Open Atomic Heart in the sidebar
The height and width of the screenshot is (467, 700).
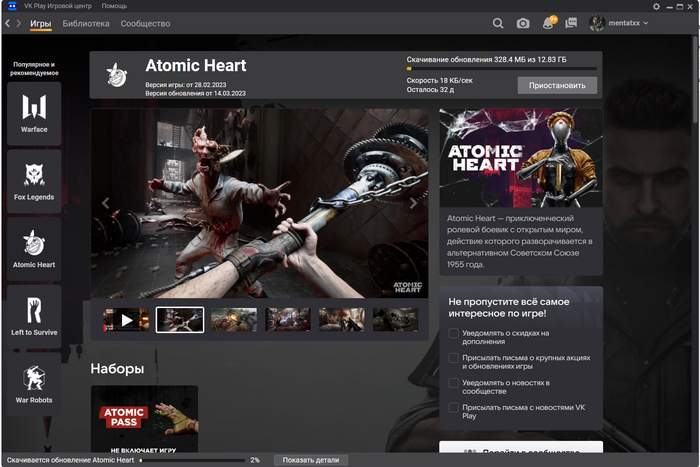[x=34, y=249]
